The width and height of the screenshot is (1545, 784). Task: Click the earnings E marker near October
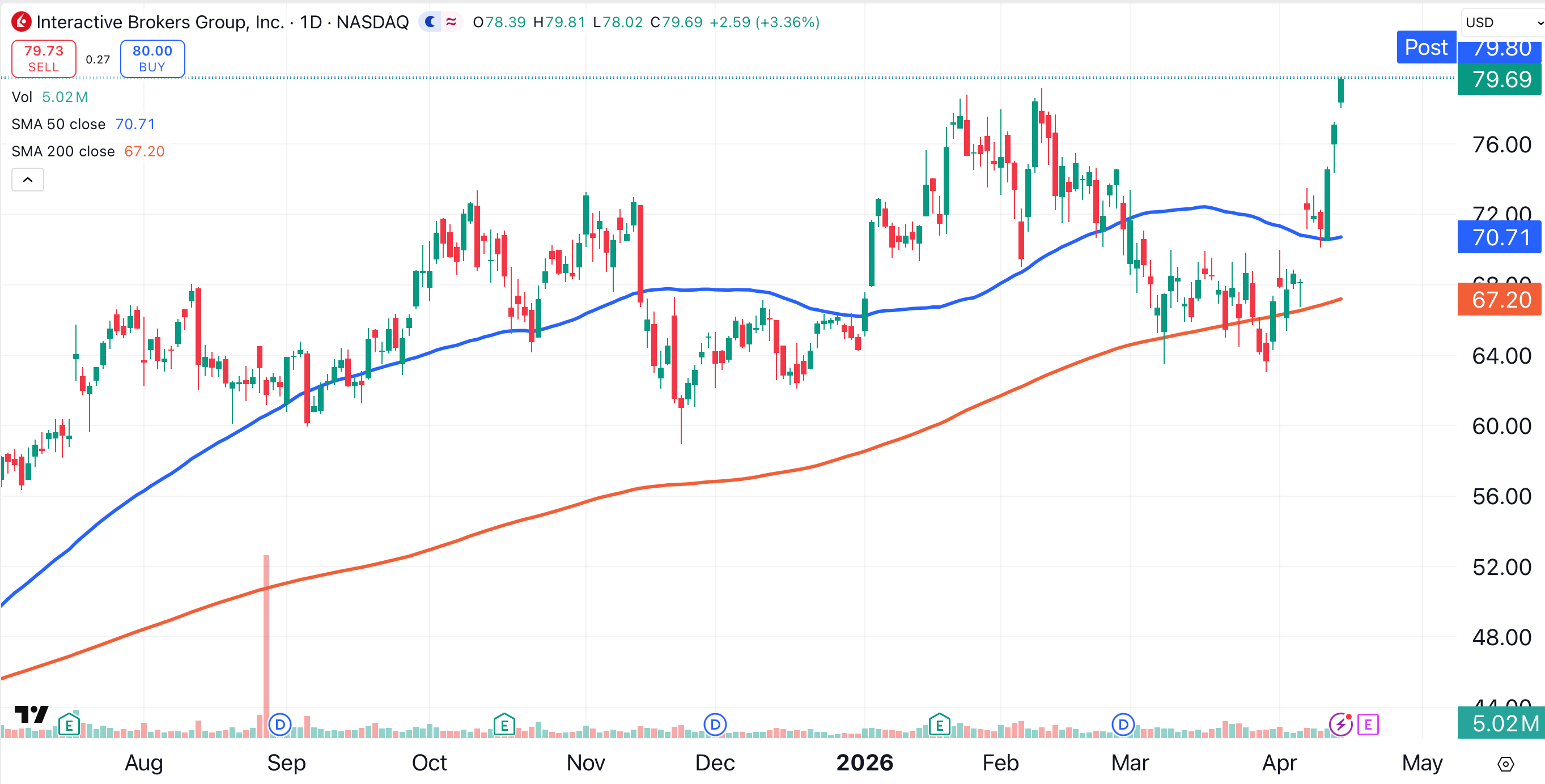coord(504,725)
